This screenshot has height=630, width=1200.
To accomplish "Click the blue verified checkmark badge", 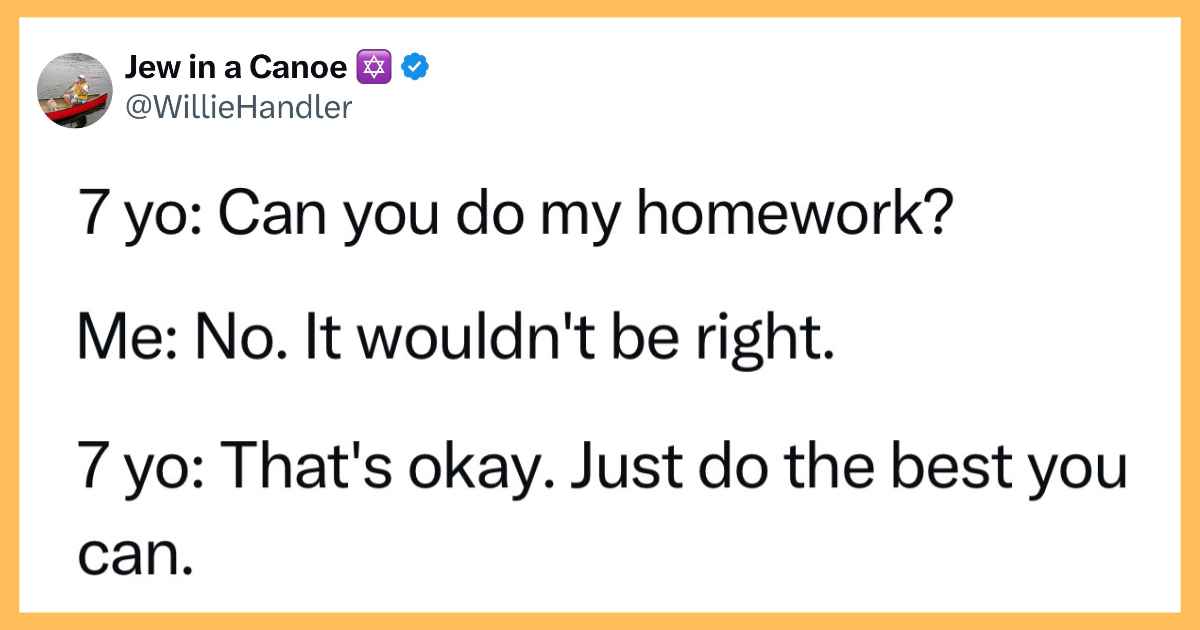I will click(414, 68).
